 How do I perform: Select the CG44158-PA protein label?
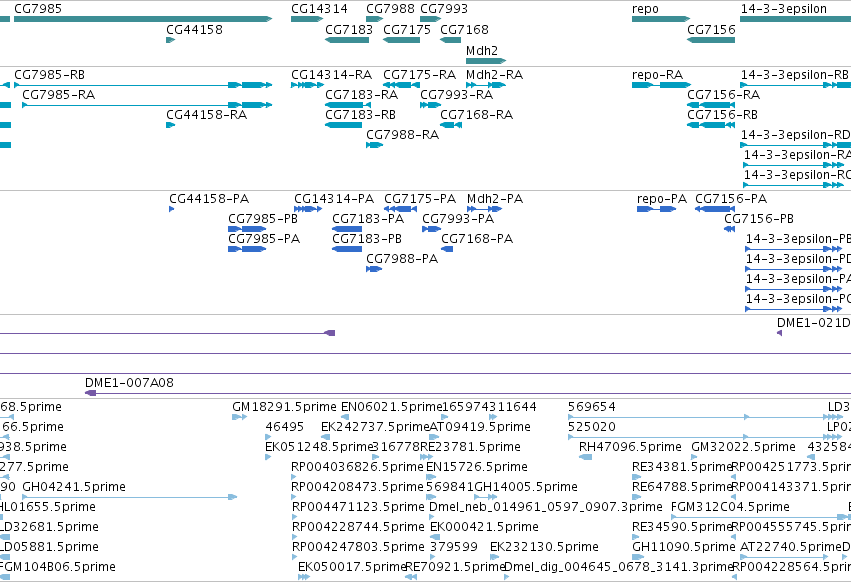pyautogui.click(x=209, y=199)
